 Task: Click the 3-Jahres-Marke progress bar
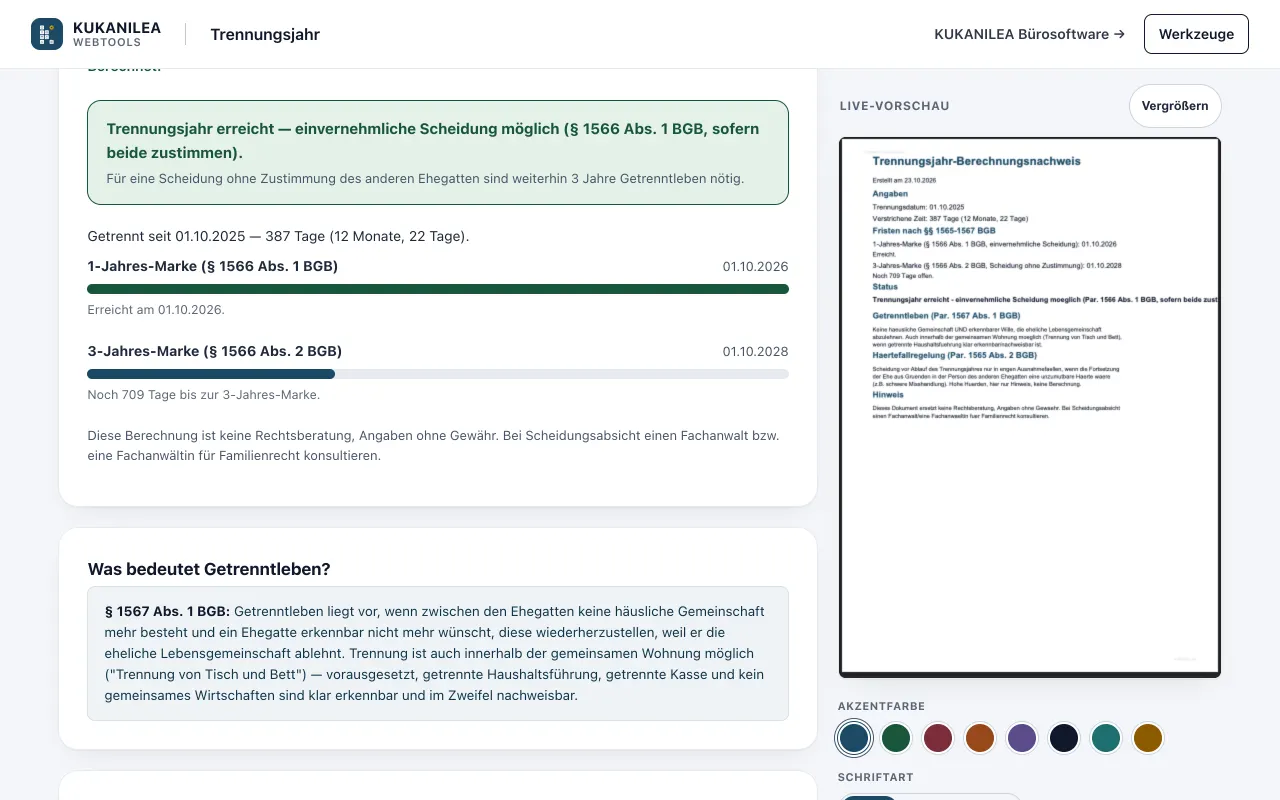coord(438,374)
